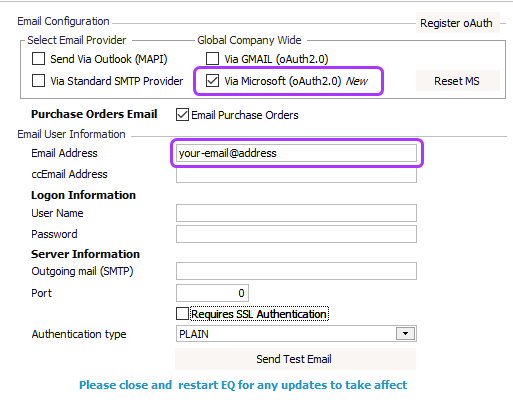Click the 'Select Email Provider' group label
Image resolution: width=513 pixels, height=400 pixels.
click(x=77, y=40)
